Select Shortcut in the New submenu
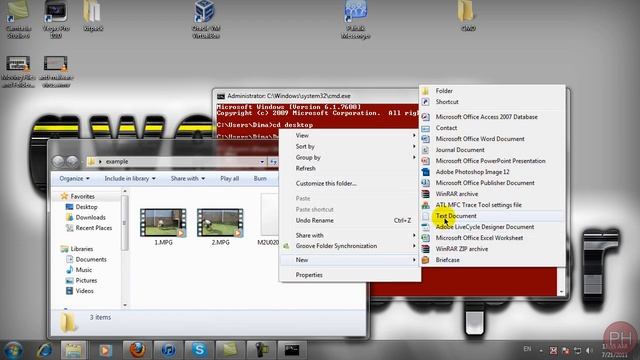 pos(447,102)
